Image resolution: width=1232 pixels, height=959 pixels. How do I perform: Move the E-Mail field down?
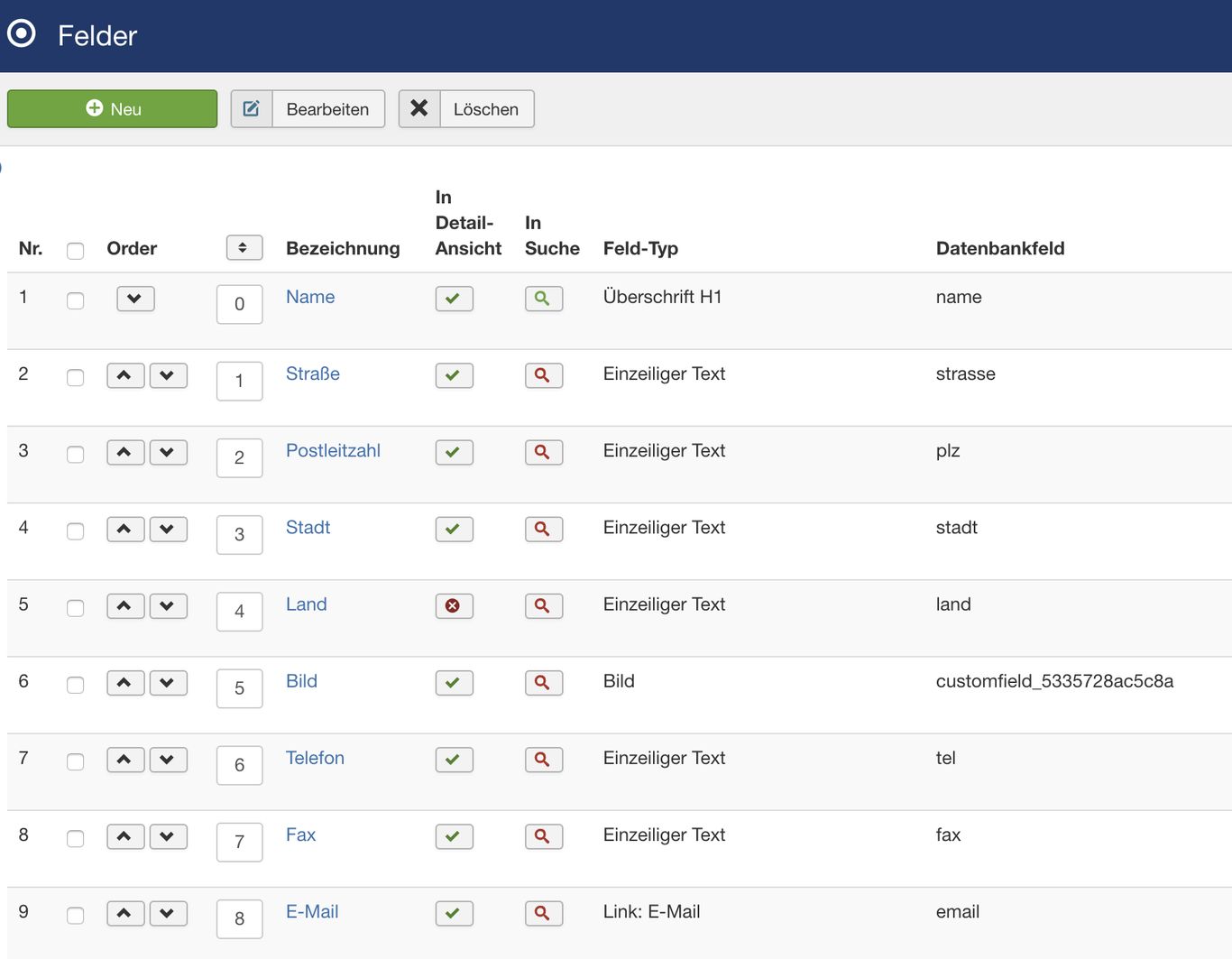pos(169,913)
